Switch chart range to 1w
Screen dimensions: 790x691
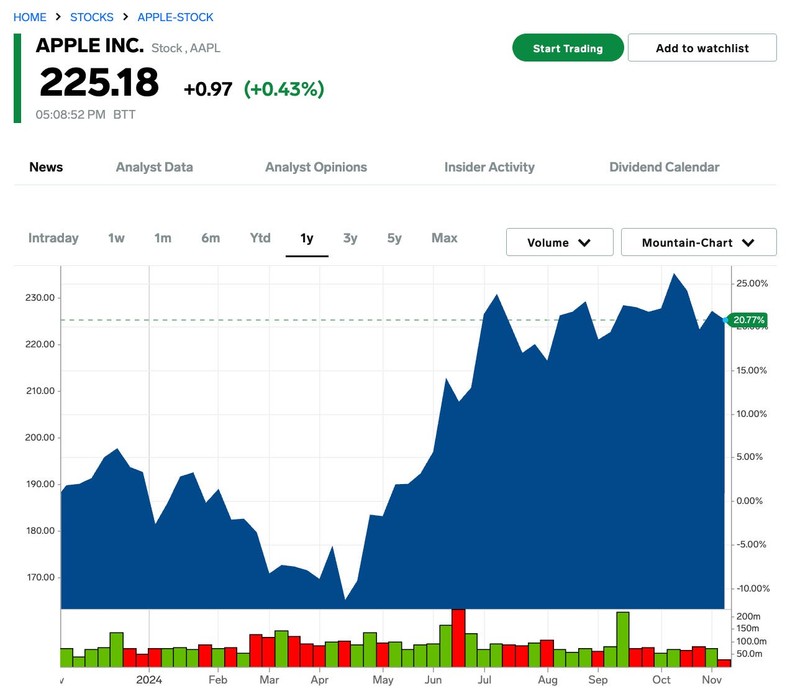coord(116,238)
